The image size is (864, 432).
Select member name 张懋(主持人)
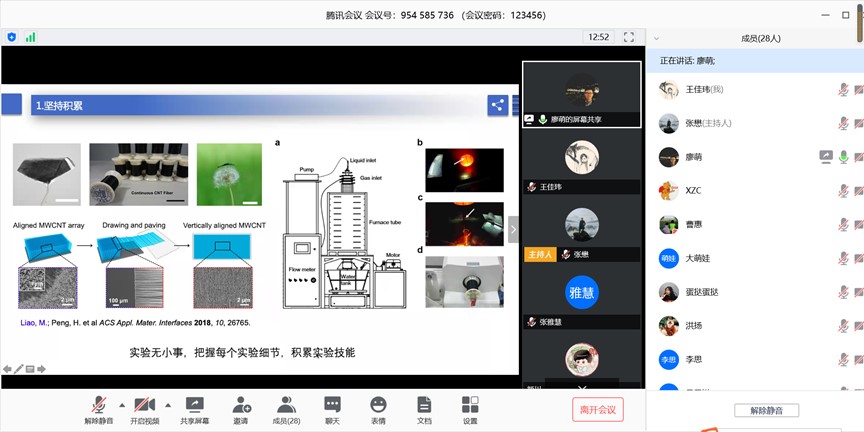point(709,123)
